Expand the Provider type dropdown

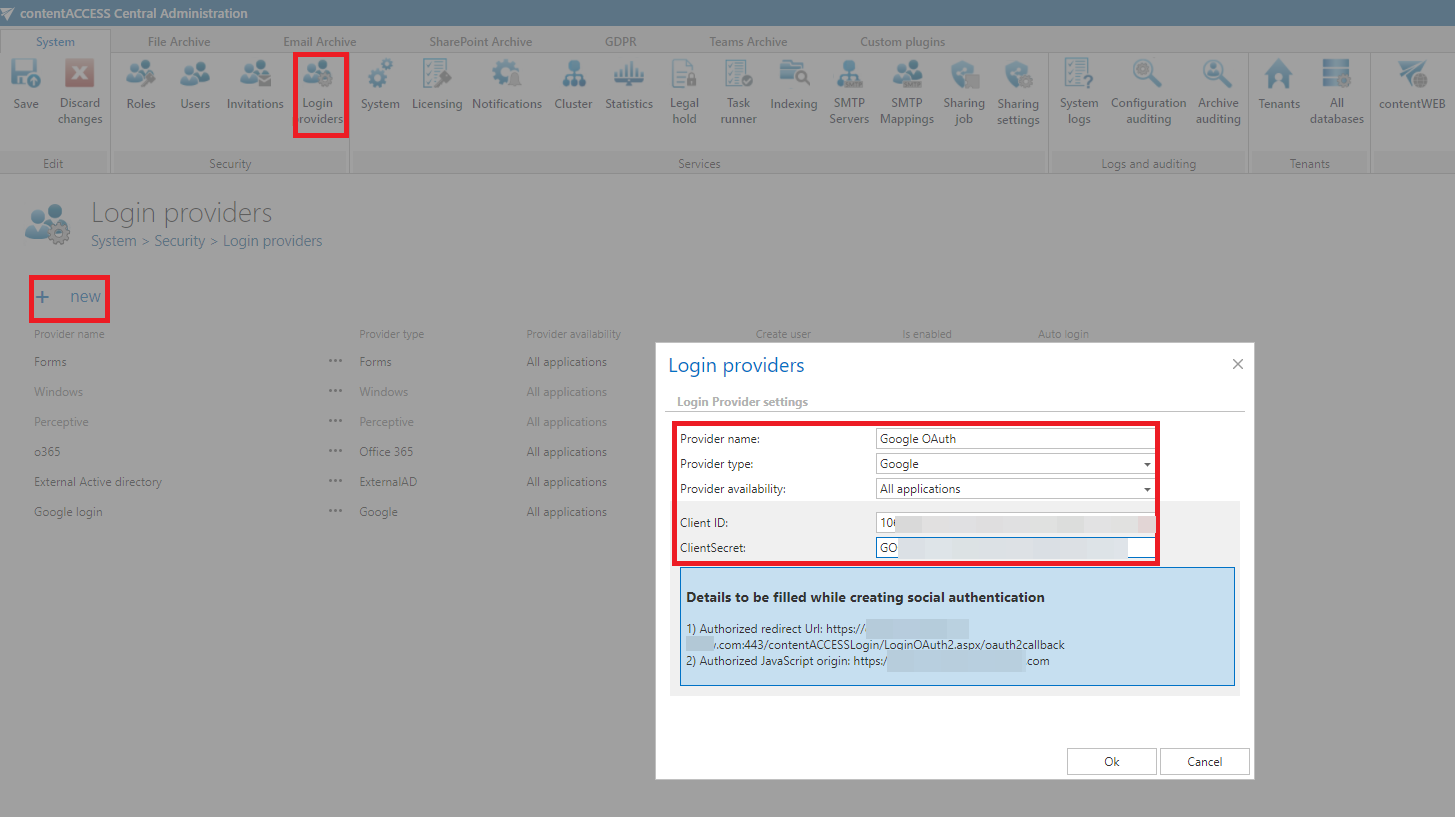1146,464
